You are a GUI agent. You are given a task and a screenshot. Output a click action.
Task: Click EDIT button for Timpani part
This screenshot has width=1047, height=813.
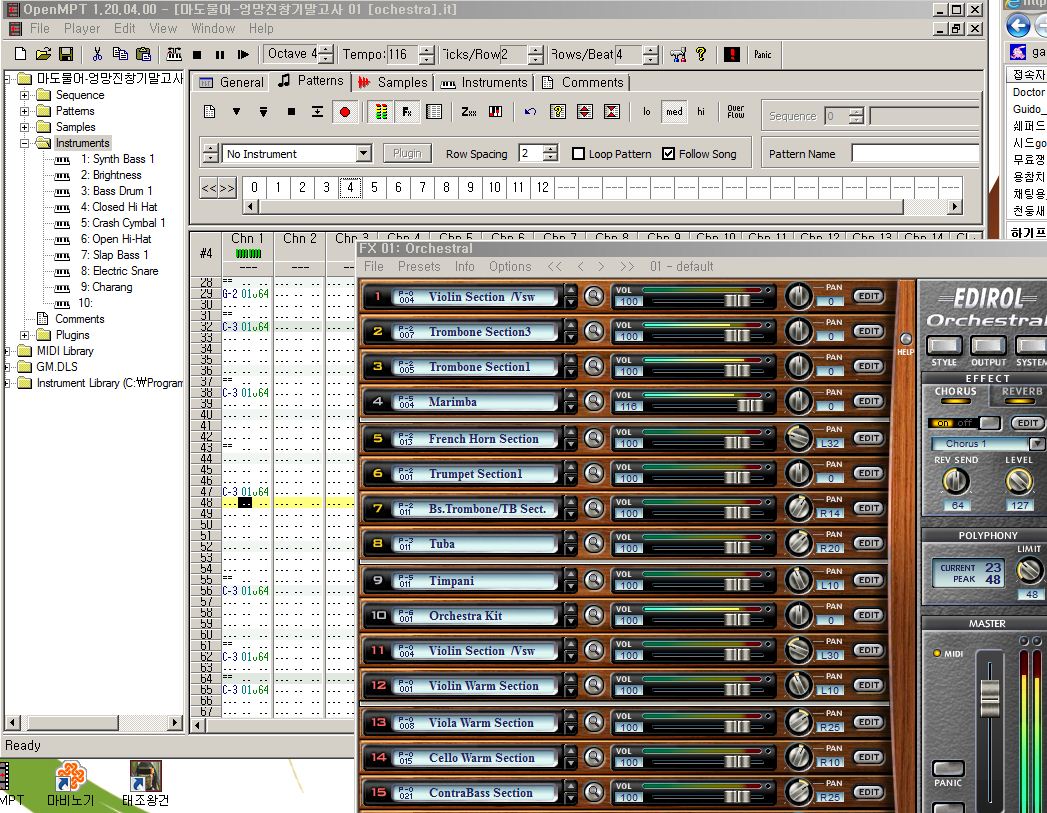pos(868,579)
